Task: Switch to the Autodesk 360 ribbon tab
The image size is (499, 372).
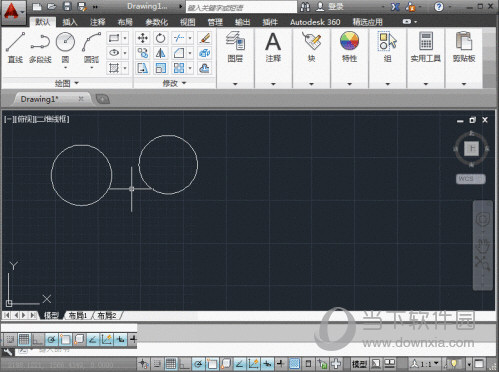Action: 315,22
